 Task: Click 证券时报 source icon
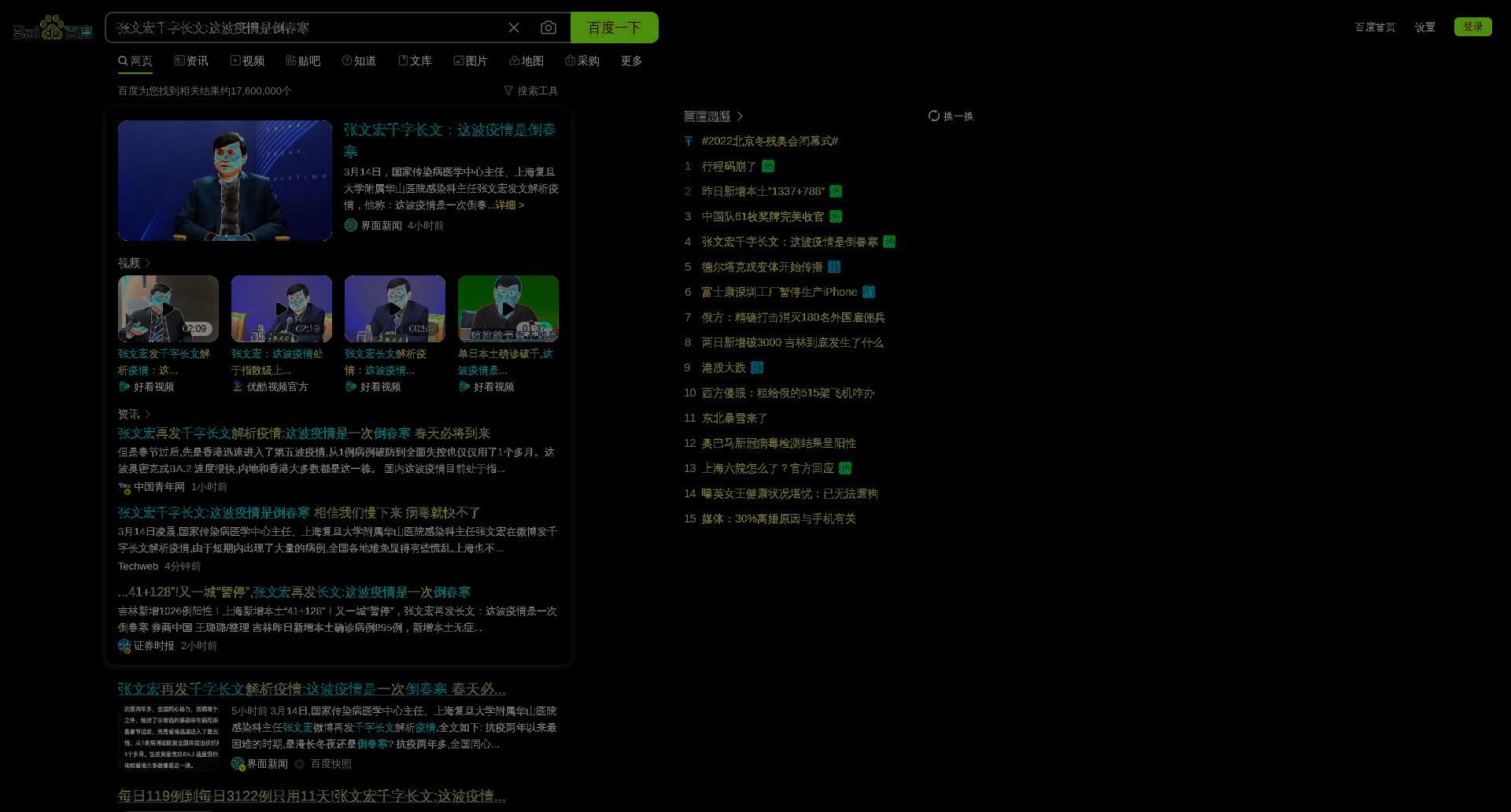coord(124,646)
